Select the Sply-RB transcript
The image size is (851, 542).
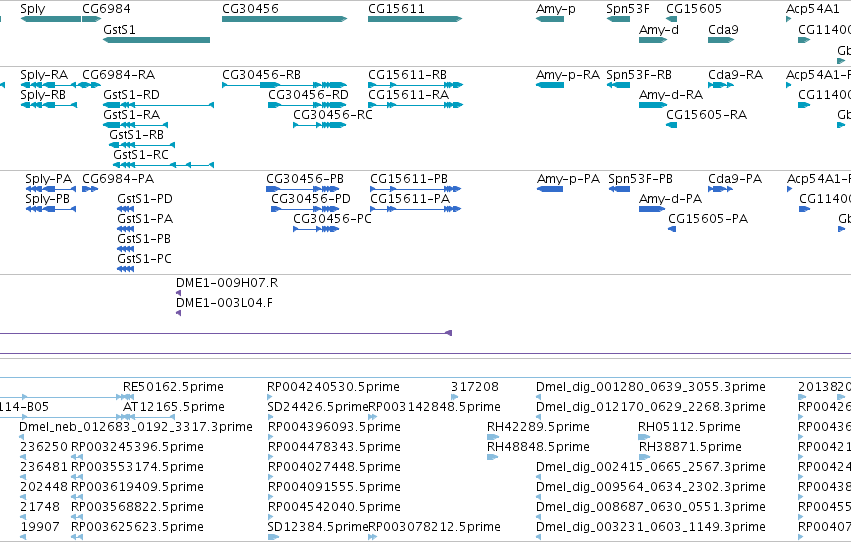click(49, 105)
